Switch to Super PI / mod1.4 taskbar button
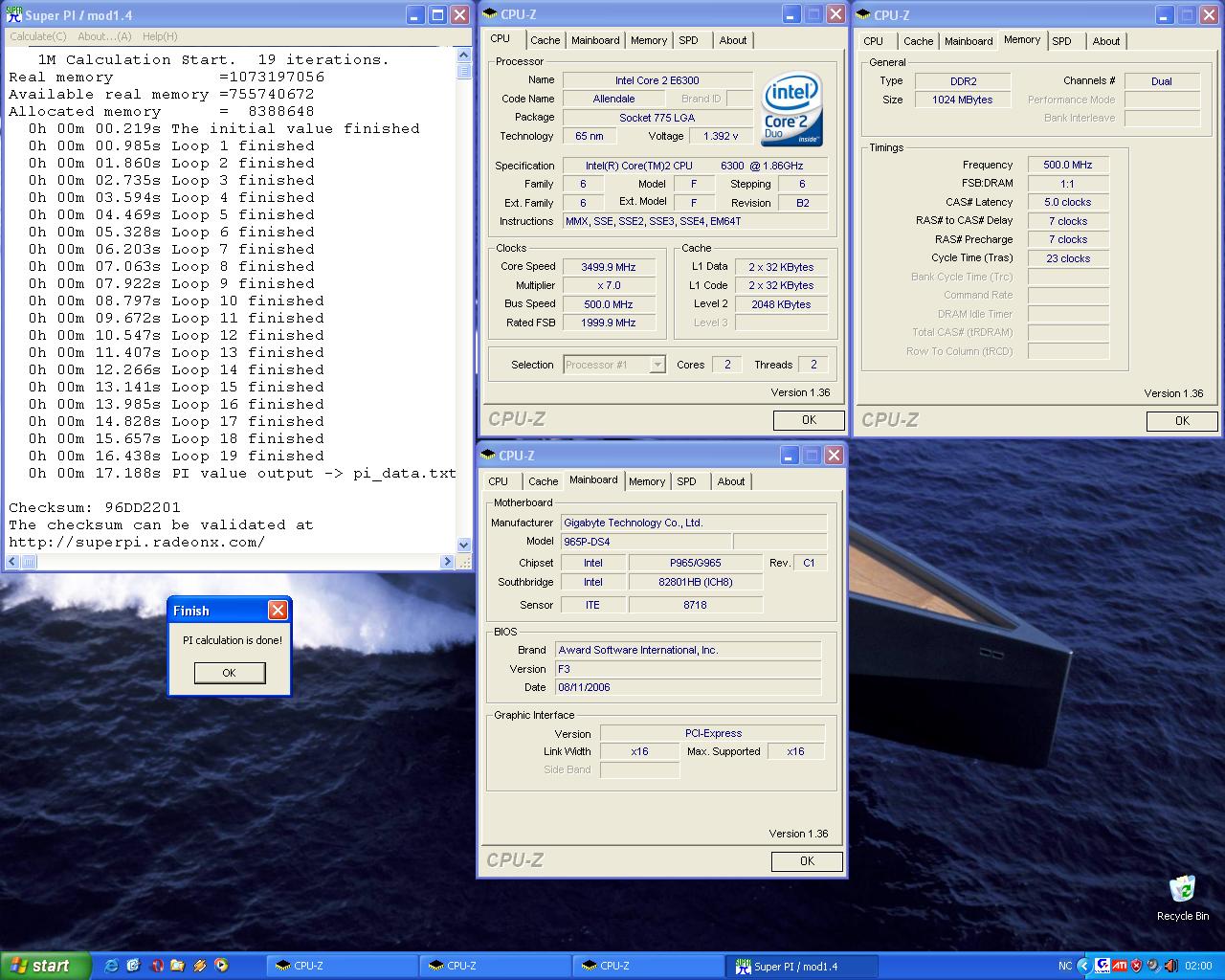This screenshot has width=1225, height=980. pyautogui.click(x=801, y=967)
